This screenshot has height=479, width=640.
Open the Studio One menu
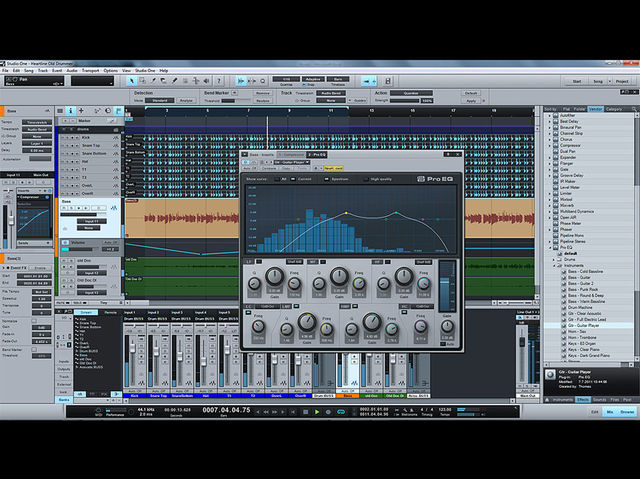(145, 71)
